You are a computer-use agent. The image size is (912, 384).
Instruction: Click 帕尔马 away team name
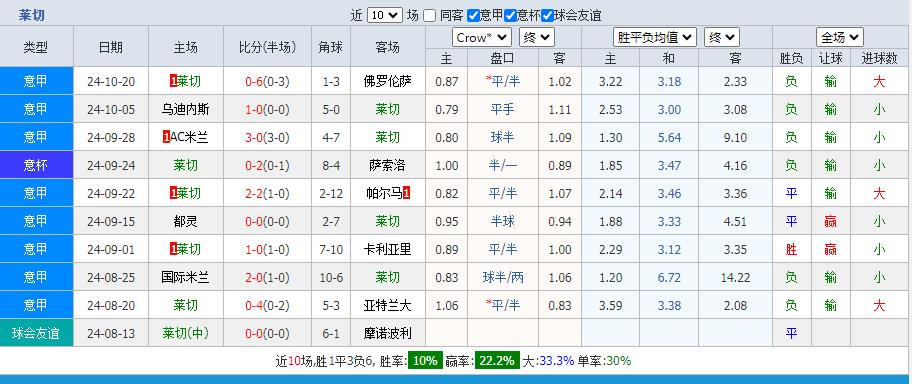point(384,193)
